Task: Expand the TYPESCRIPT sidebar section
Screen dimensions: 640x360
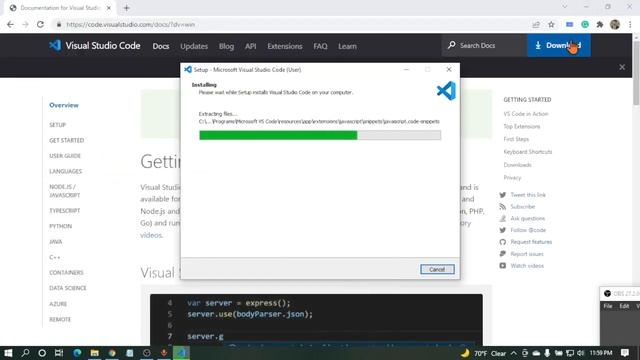Action: click(64, 211)
